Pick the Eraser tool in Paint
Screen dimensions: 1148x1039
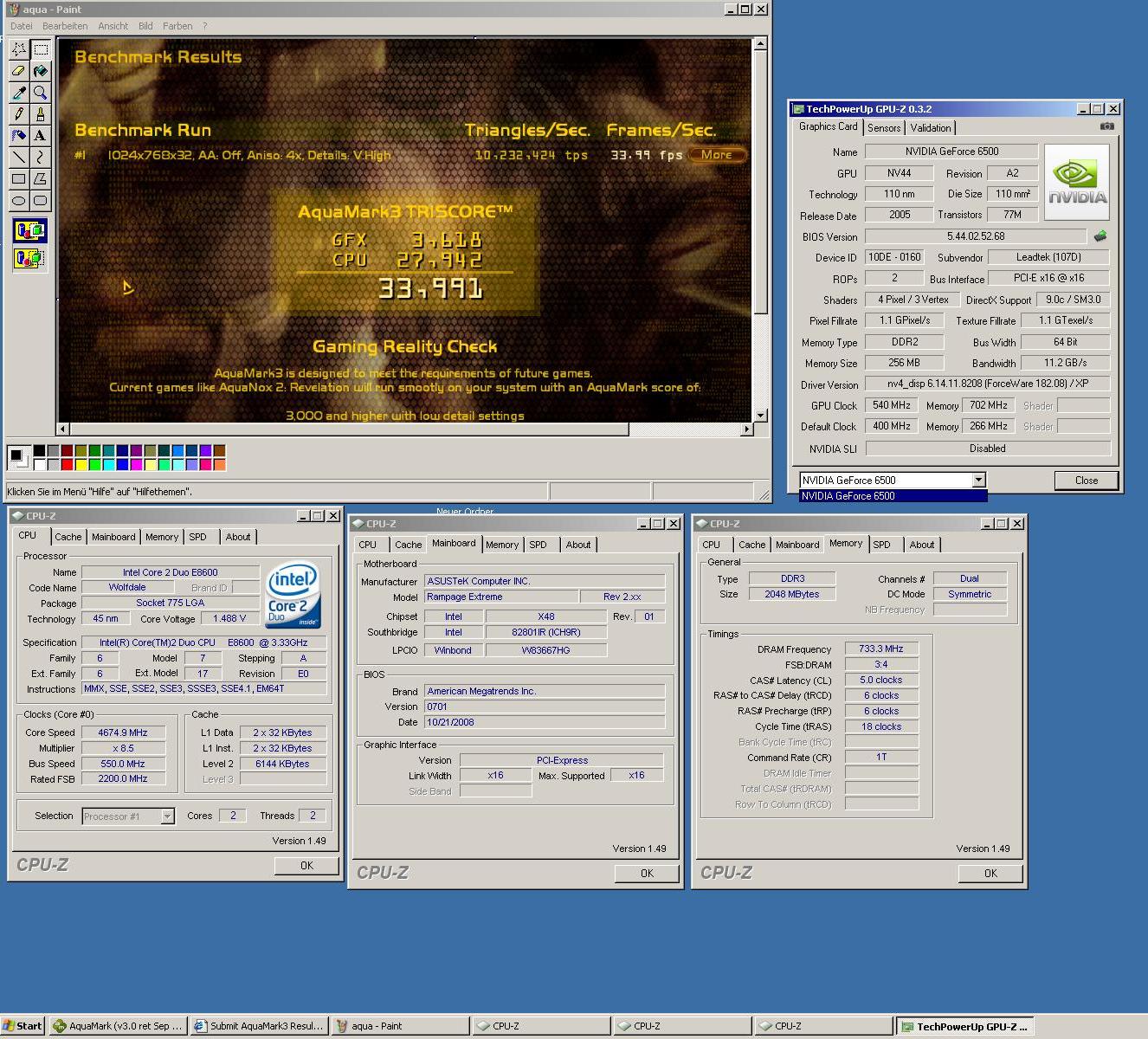19,71
